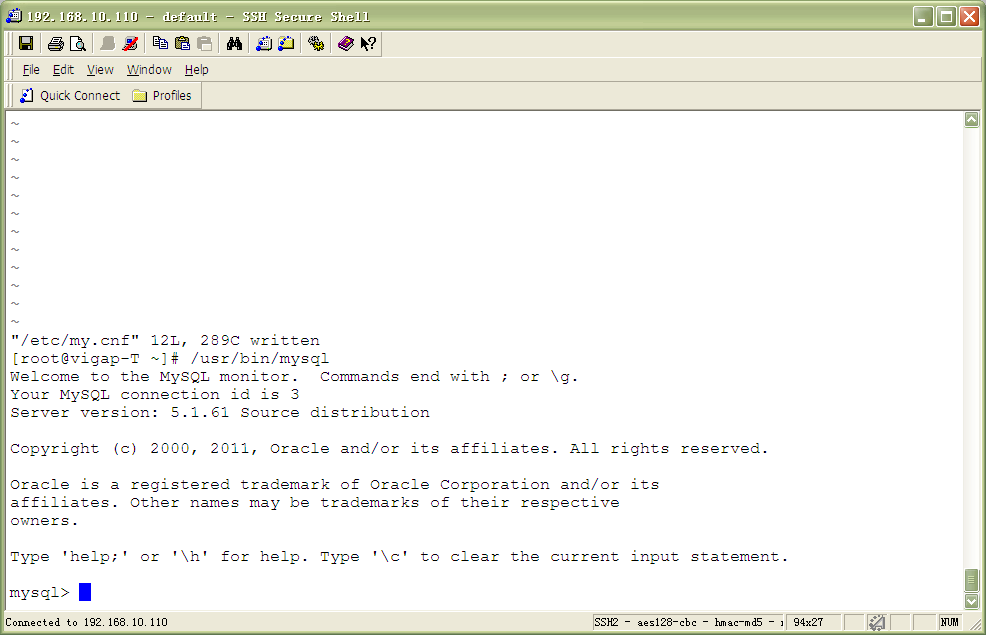Open the File menu
The image size is (986, 635).
[x=31, y=70]
